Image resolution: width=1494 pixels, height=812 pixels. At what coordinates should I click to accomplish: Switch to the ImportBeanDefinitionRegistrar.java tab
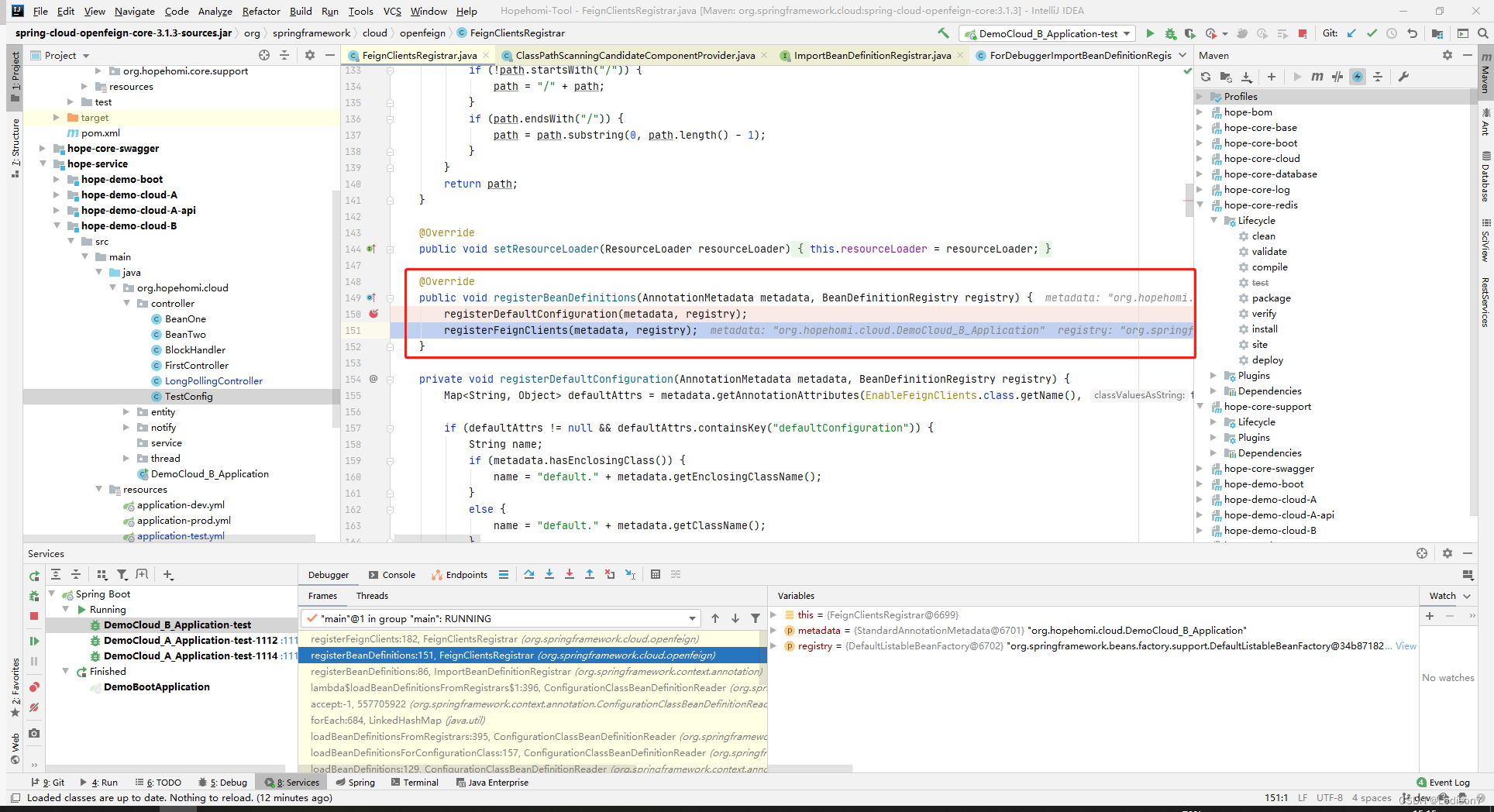click(x=873, y=55)
